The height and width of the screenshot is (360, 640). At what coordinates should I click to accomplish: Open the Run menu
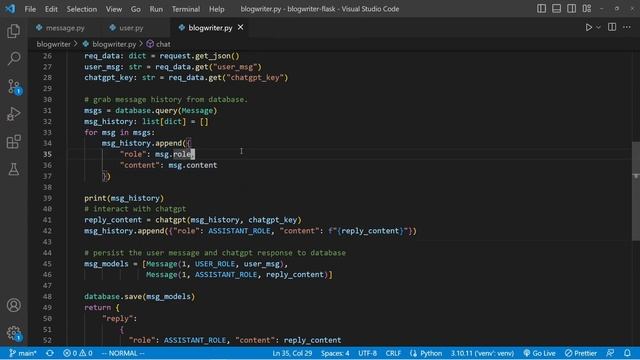156,9
